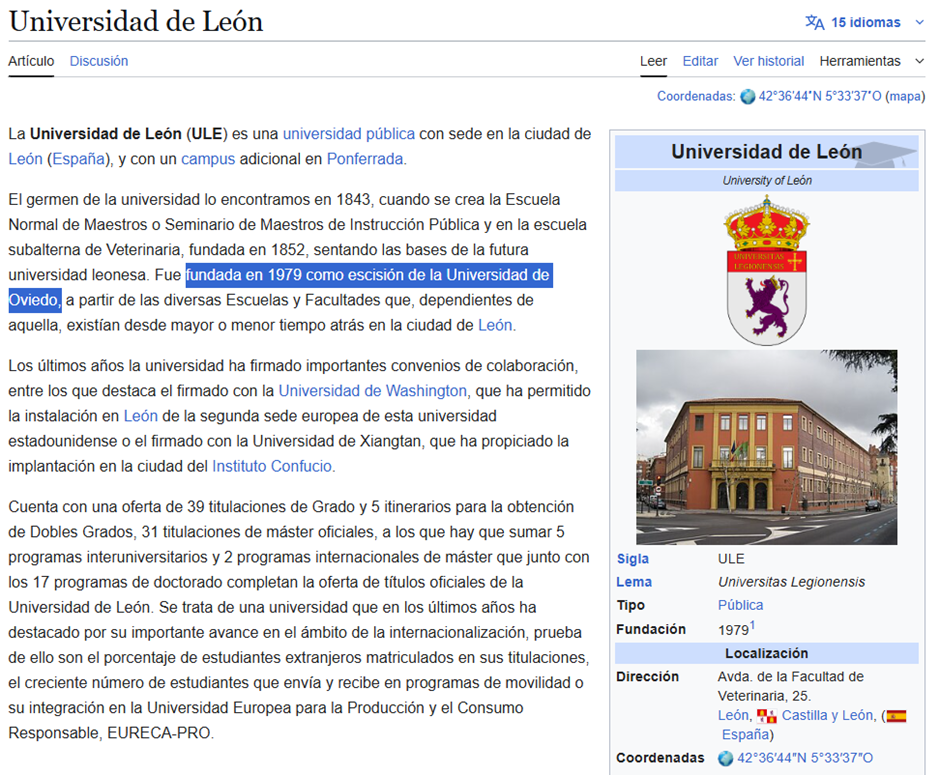Click the Localización section header
Screen dimensions: 940x775
click(x=766, y=653)
